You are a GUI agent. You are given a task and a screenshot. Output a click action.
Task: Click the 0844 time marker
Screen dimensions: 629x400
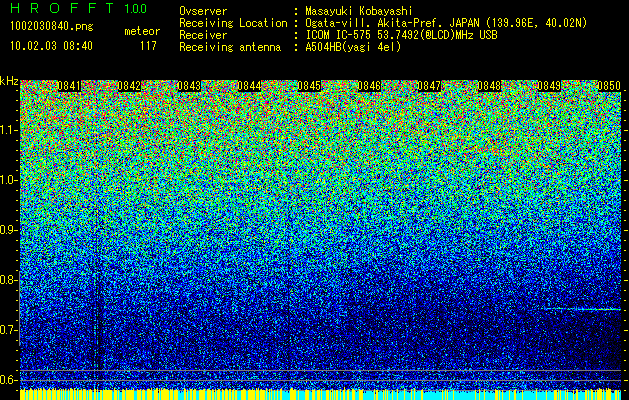(x=249, y=86)
